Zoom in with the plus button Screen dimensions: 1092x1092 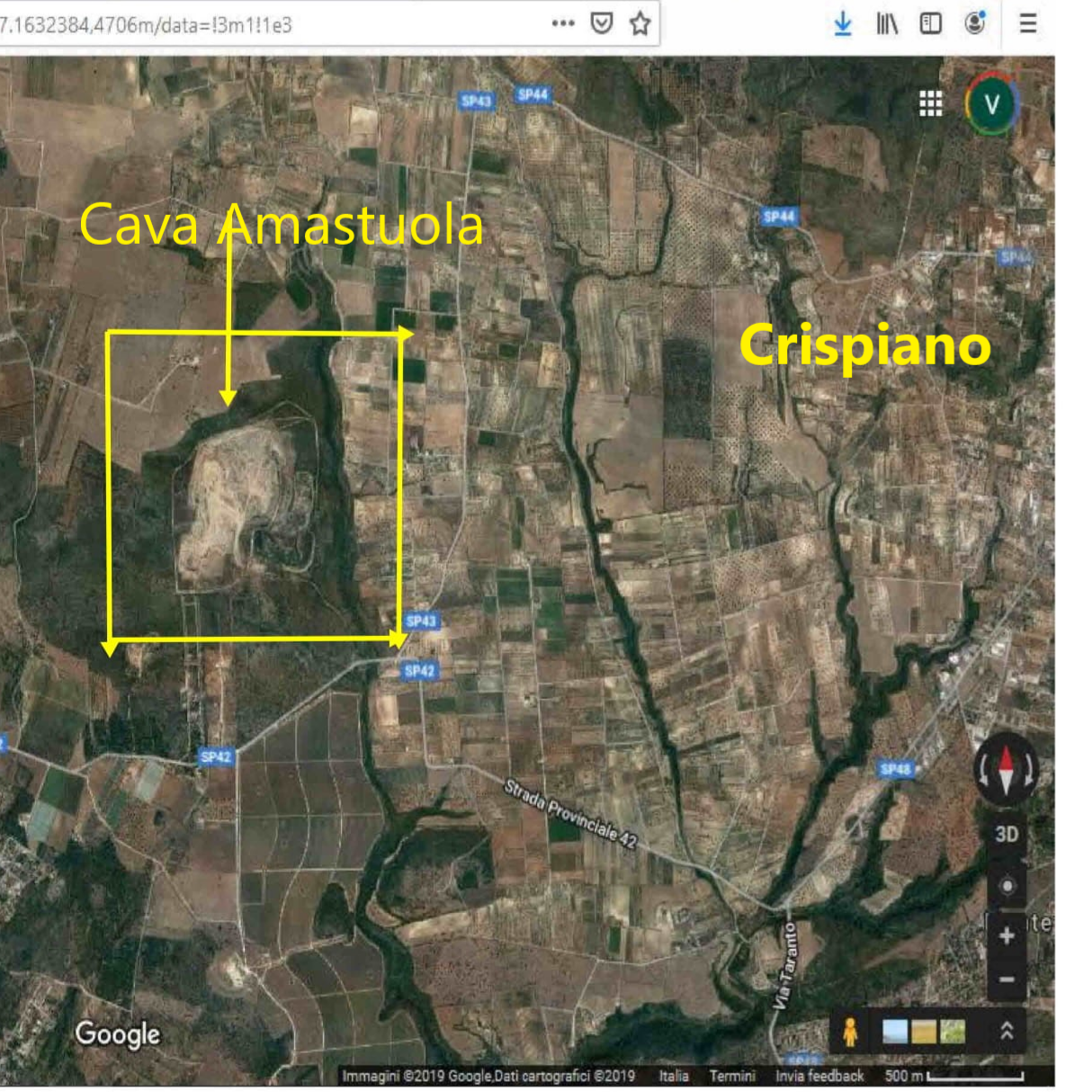[1007, 935]
